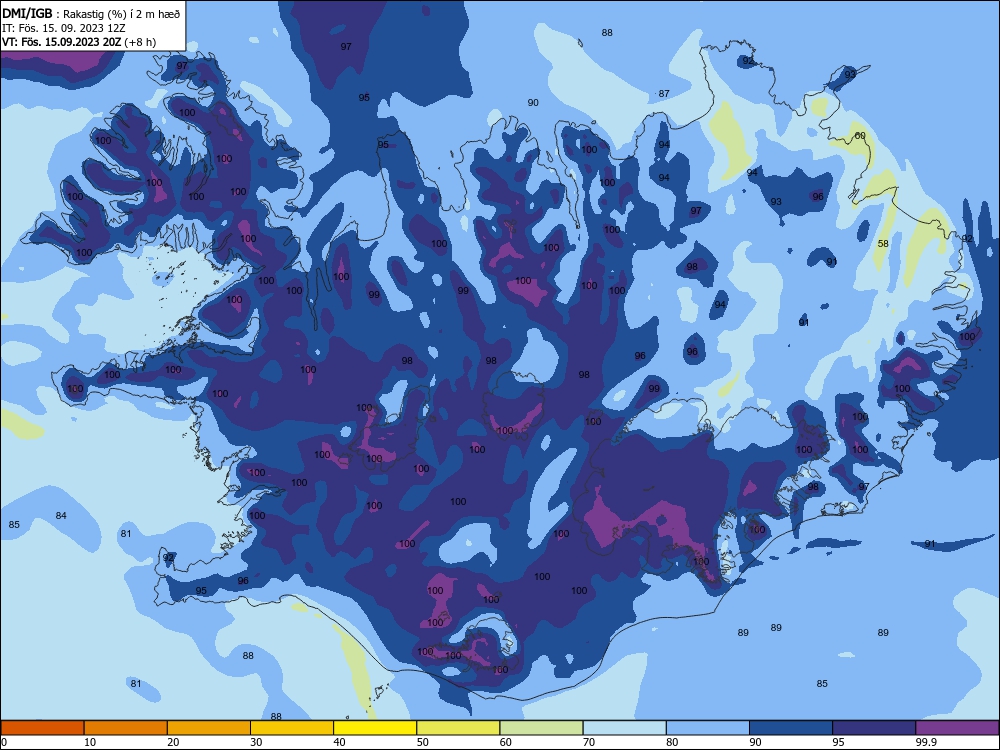Select the bright yellow 40–50 legend swatch
1000x750 pixels.
point(375,728)
